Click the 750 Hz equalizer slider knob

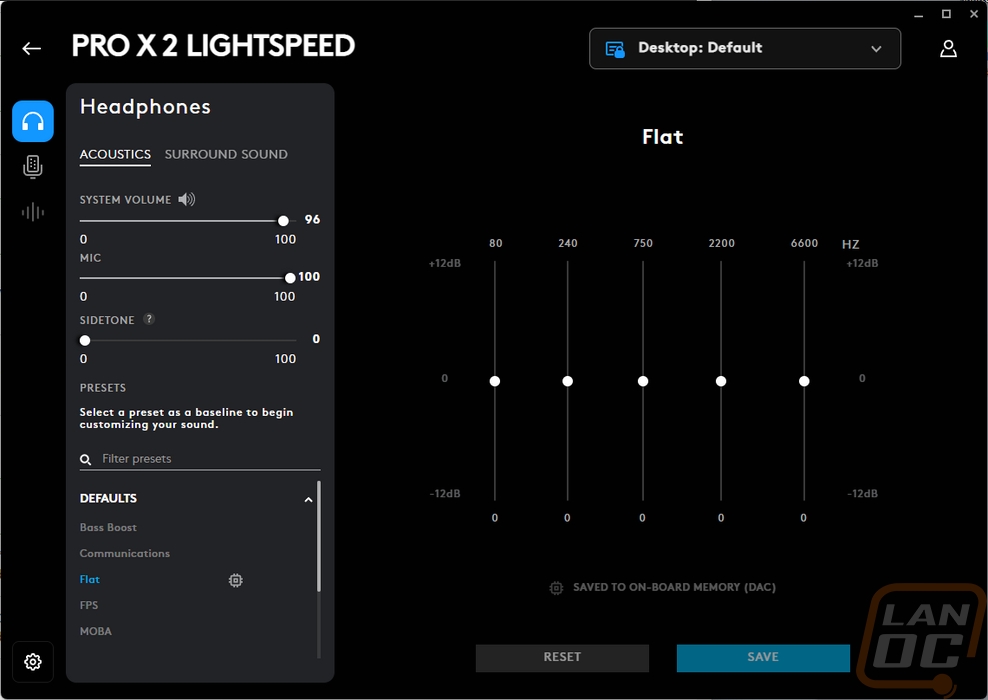643,381
